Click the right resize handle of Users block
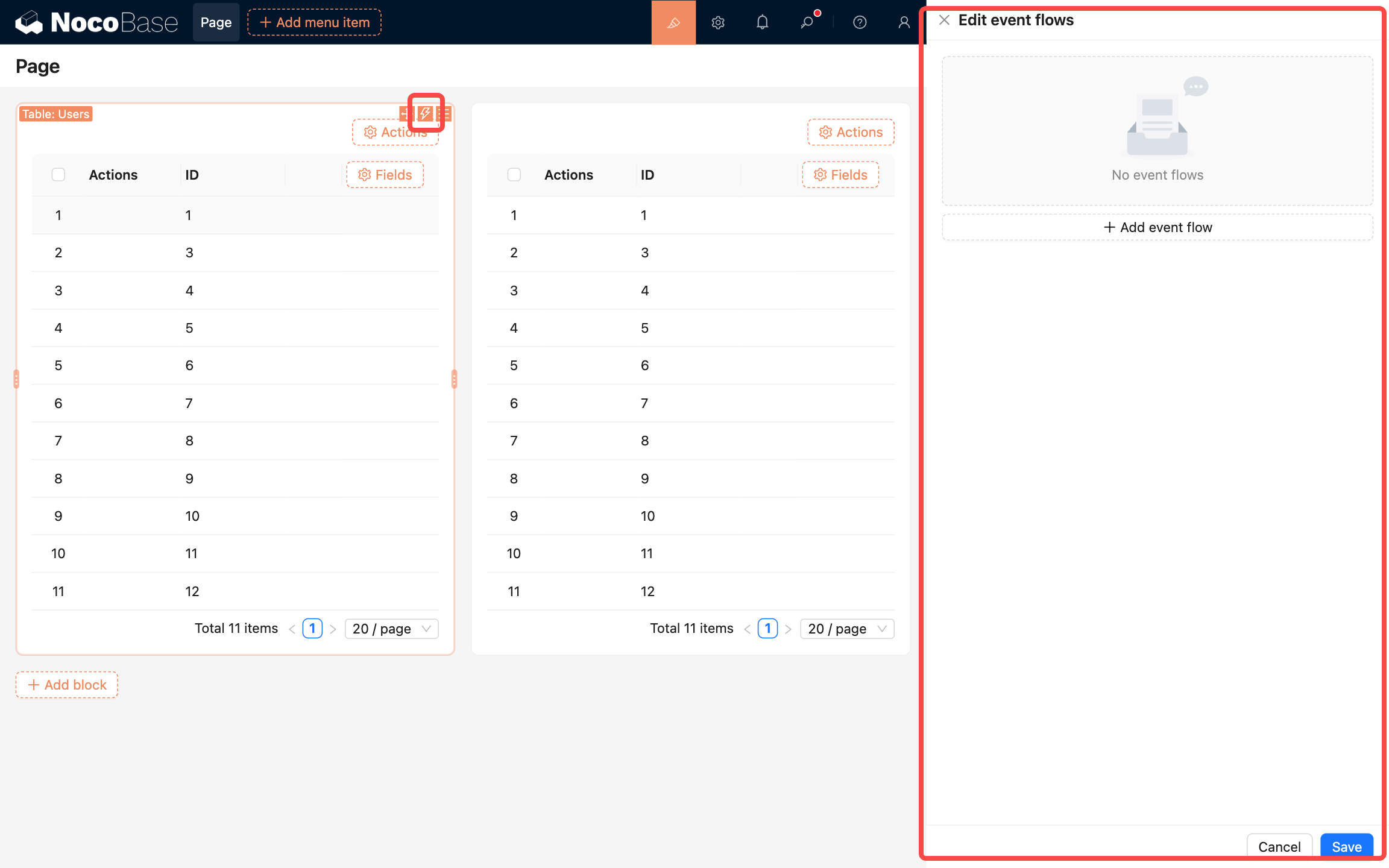1389x868 pixels. [x=454, y=379]
